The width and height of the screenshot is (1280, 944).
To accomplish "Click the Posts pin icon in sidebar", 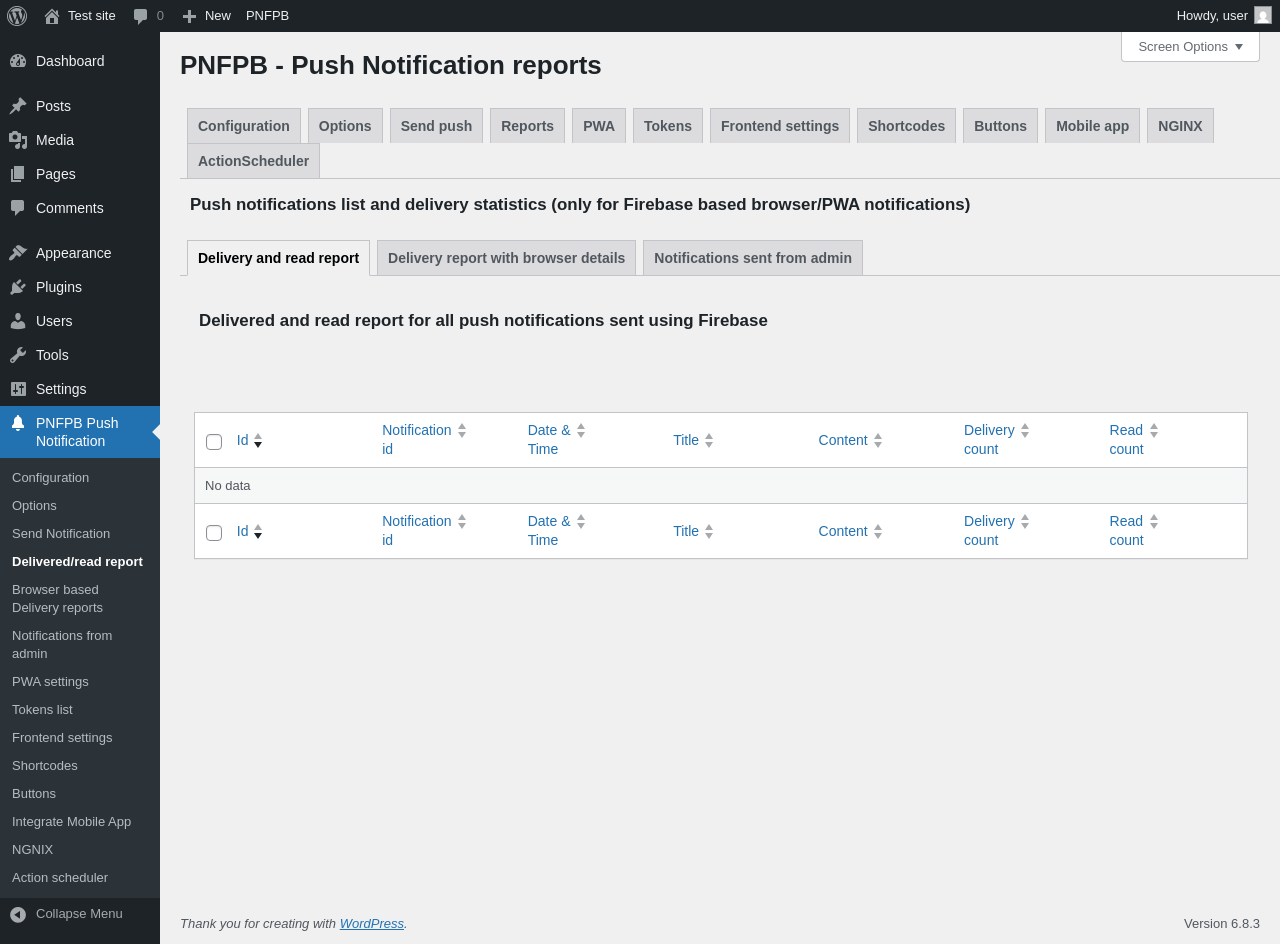I will (x=18, y=106).
